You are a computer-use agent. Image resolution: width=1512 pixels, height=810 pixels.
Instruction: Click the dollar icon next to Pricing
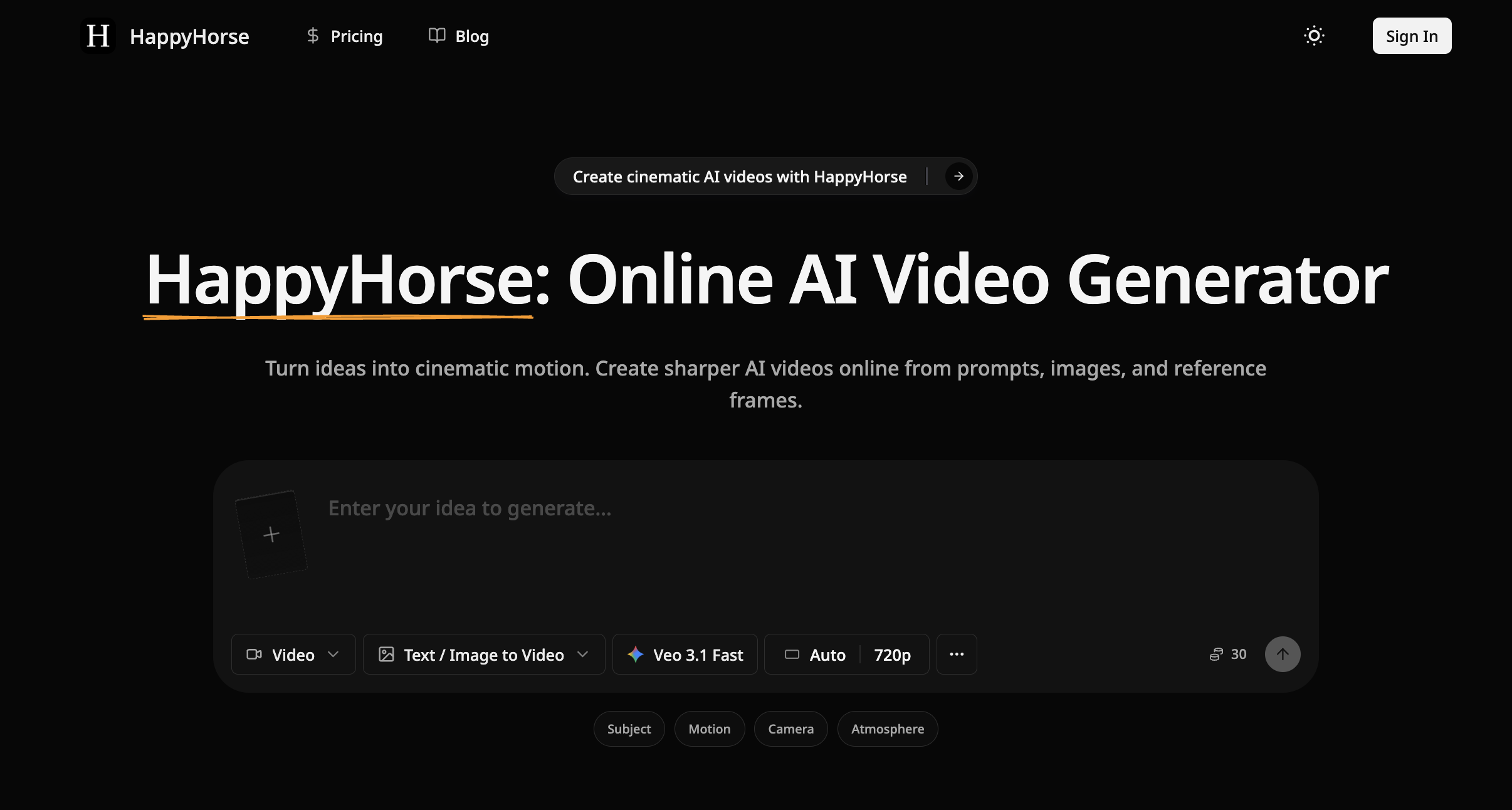point(313,36)
